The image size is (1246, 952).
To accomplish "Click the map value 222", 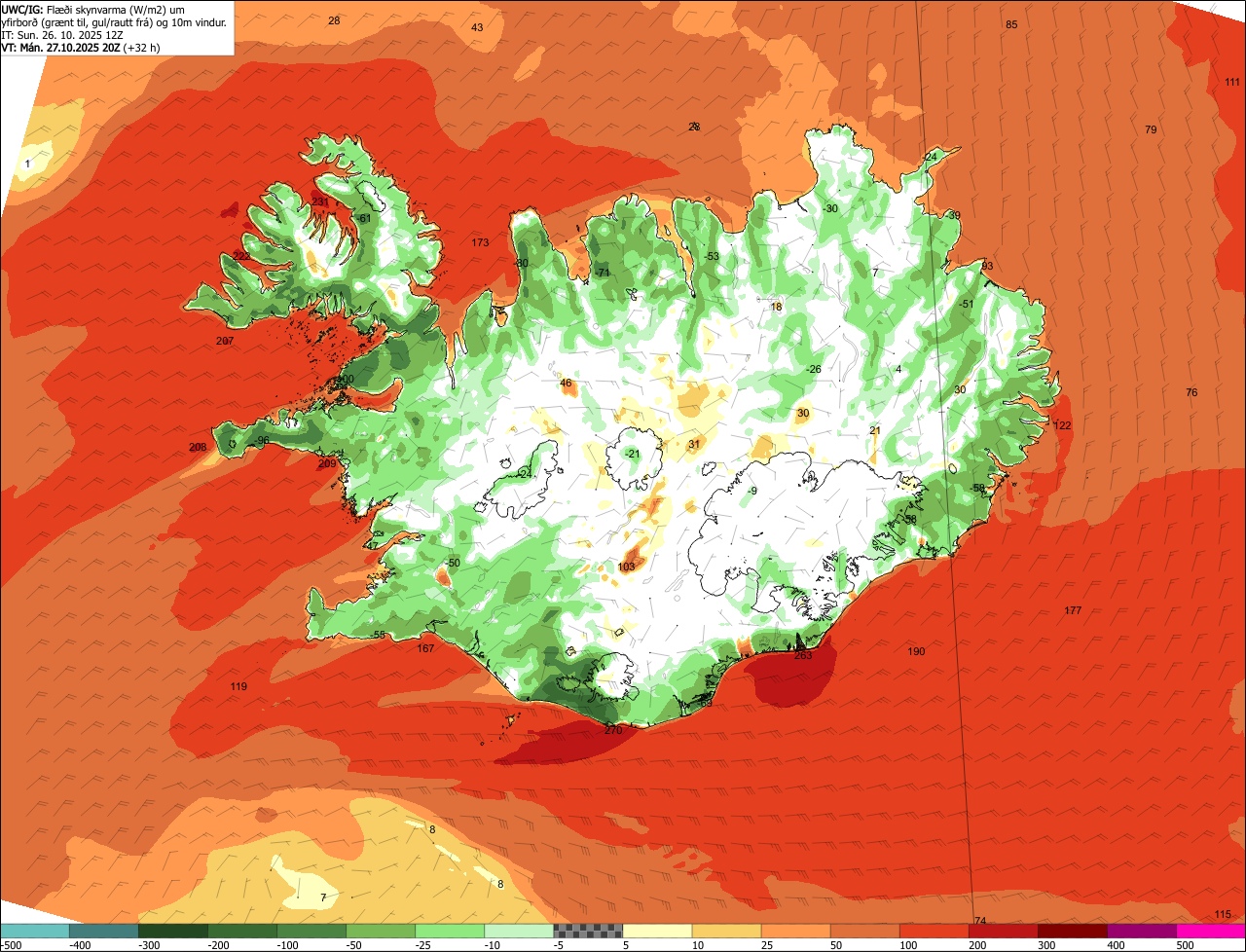I will [242, 256].
